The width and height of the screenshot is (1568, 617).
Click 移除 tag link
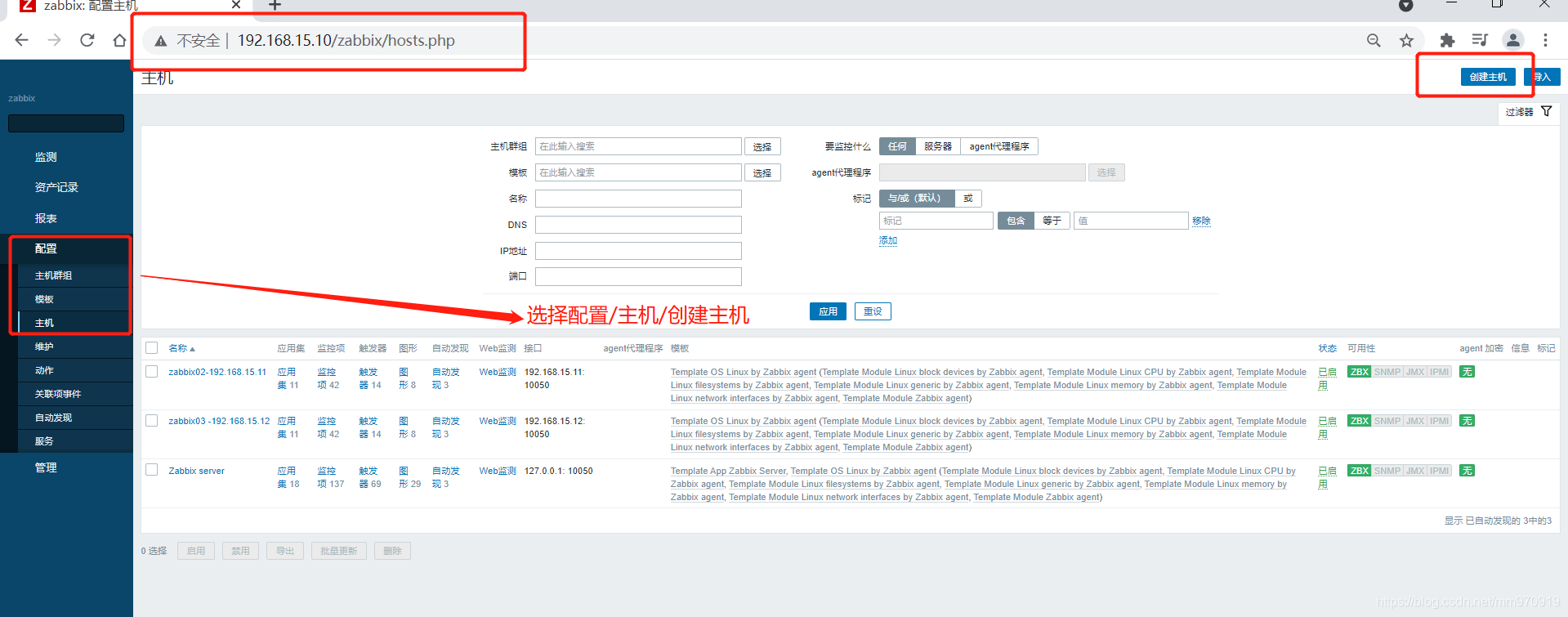[1201, 221]
